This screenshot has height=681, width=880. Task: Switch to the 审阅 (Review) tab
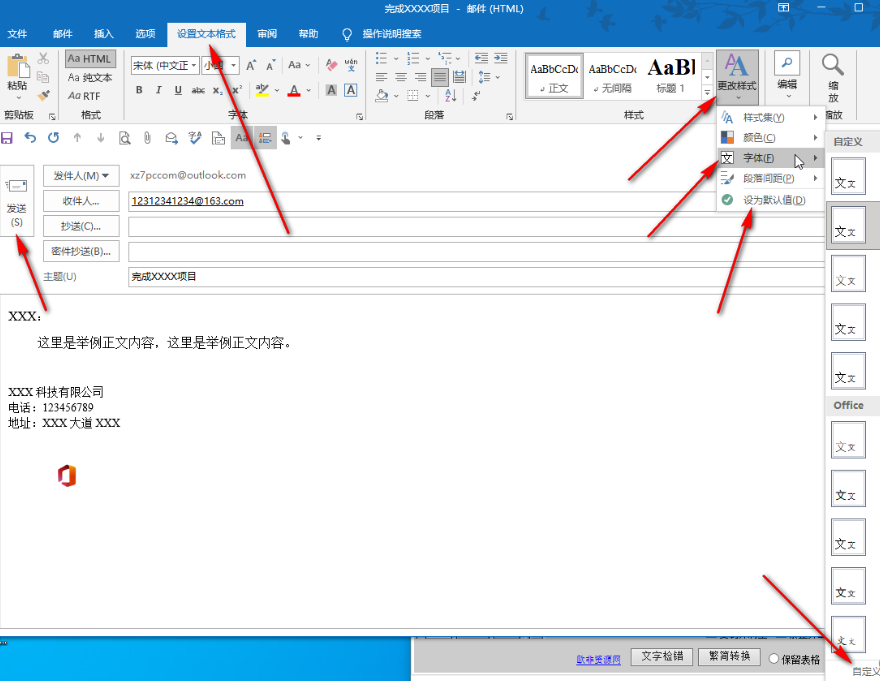tap(267, 34)
